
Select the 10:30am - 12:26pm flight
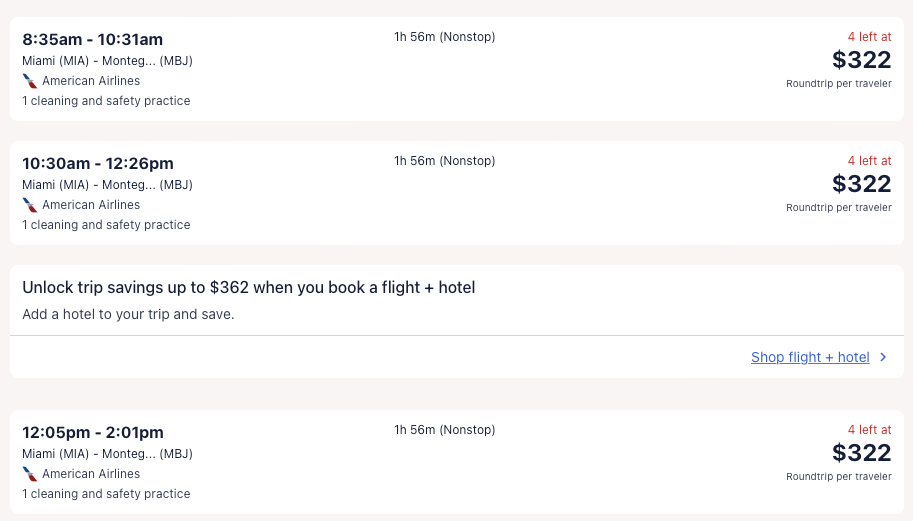(x=98, y=163)
